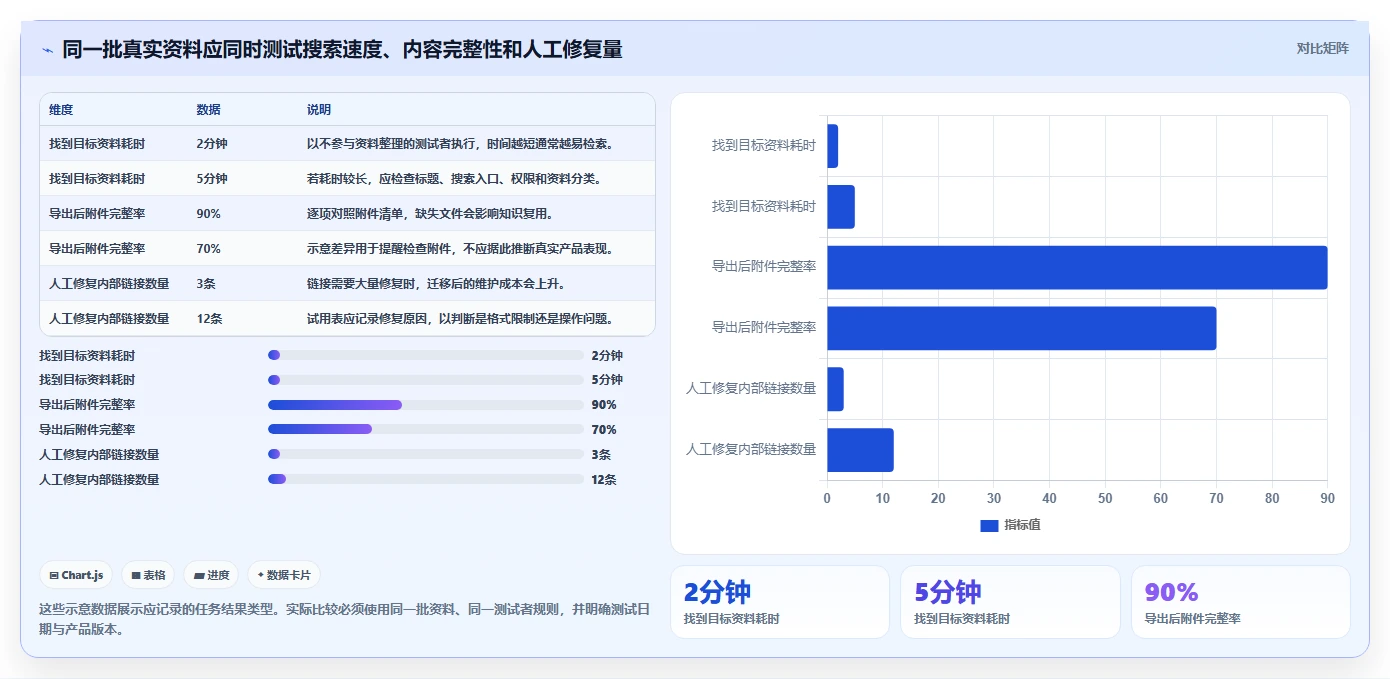Click the Chart.js chip
Image resolution: width=1390 pixels, height=679 pixels.
tap(76, 575)
